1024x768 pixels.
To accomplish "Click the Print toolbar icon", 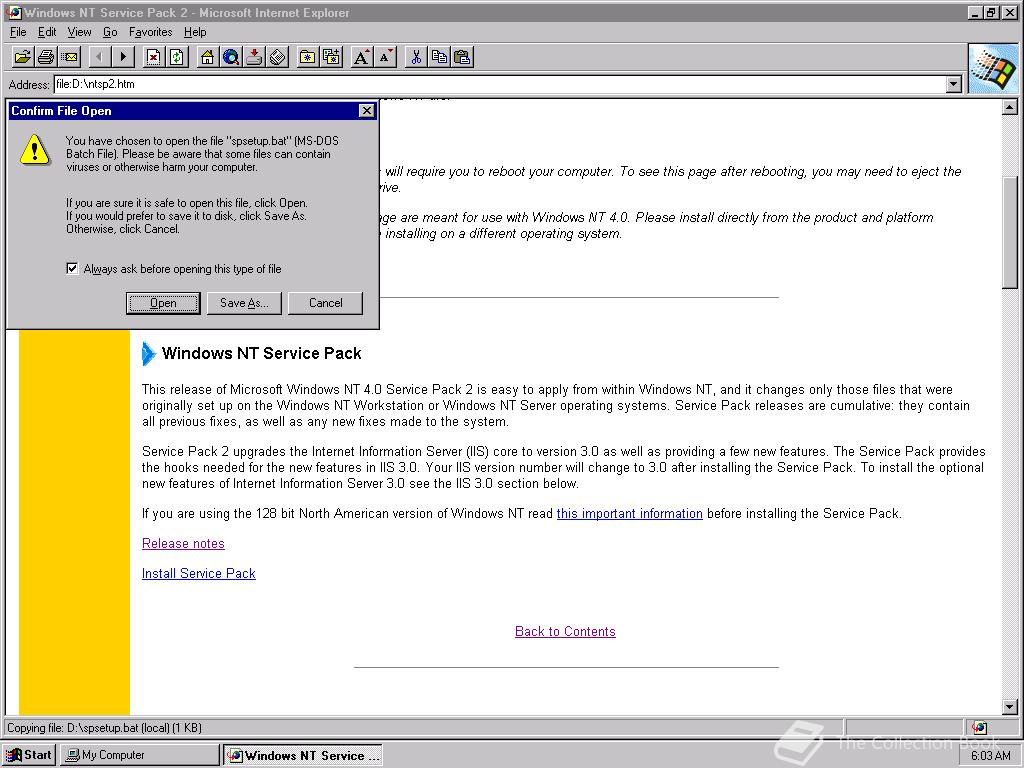I will [x=46, y=57].
